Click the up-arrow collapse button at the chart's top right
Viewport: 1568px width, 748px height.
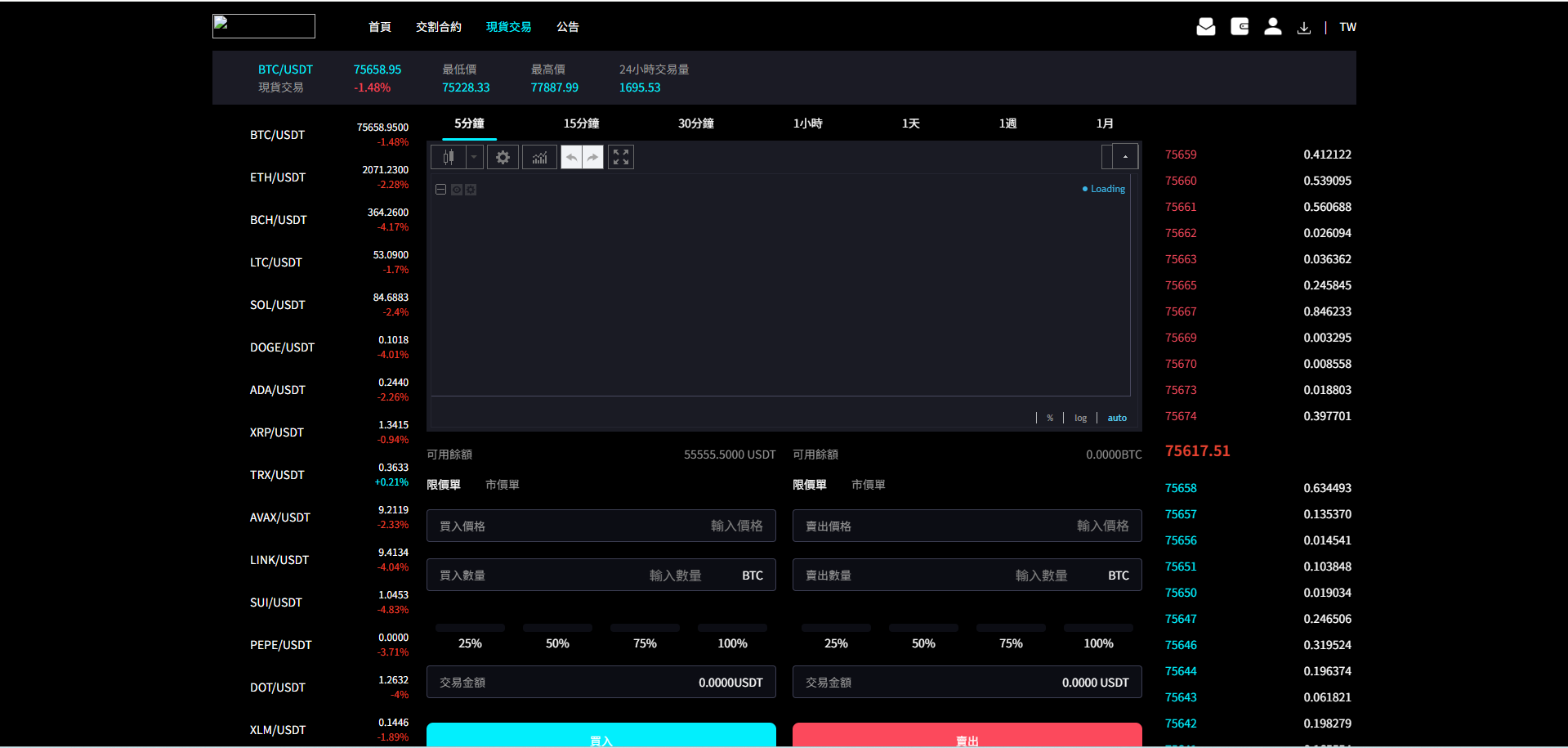pyautogui.click(x=1125, y=156)
